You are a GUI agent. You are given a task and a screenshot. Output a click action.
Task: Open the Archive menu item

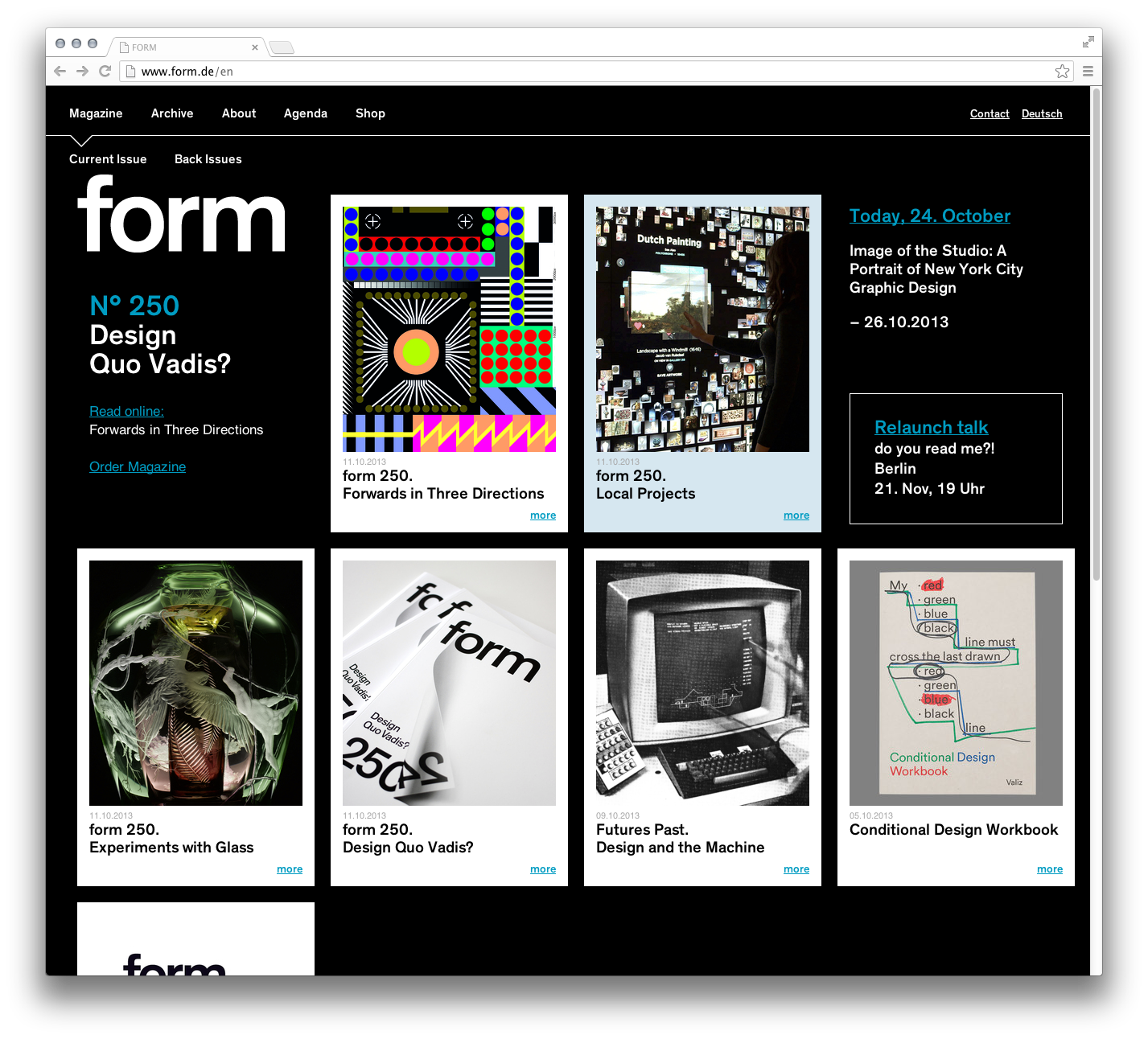(x=172, y=113)
